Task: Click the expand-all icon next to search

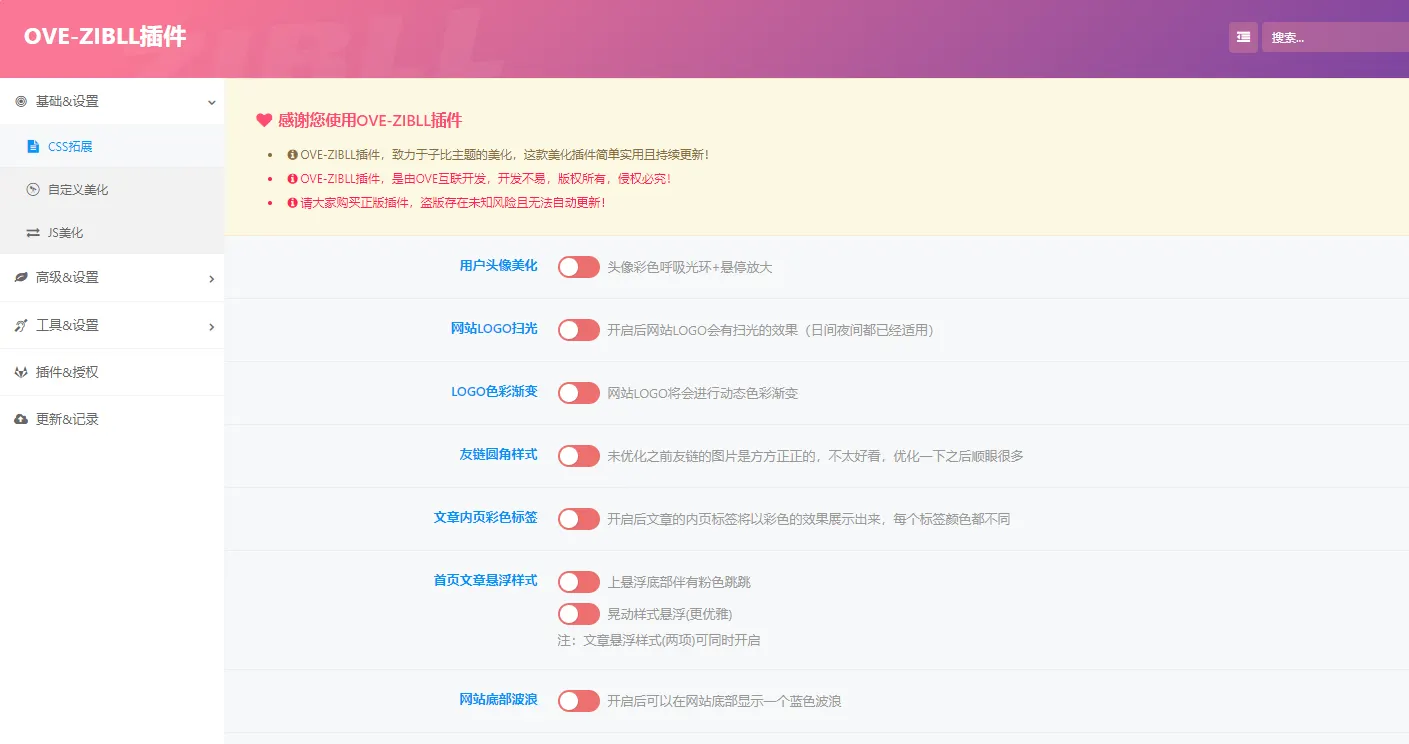Action: 1243,37
